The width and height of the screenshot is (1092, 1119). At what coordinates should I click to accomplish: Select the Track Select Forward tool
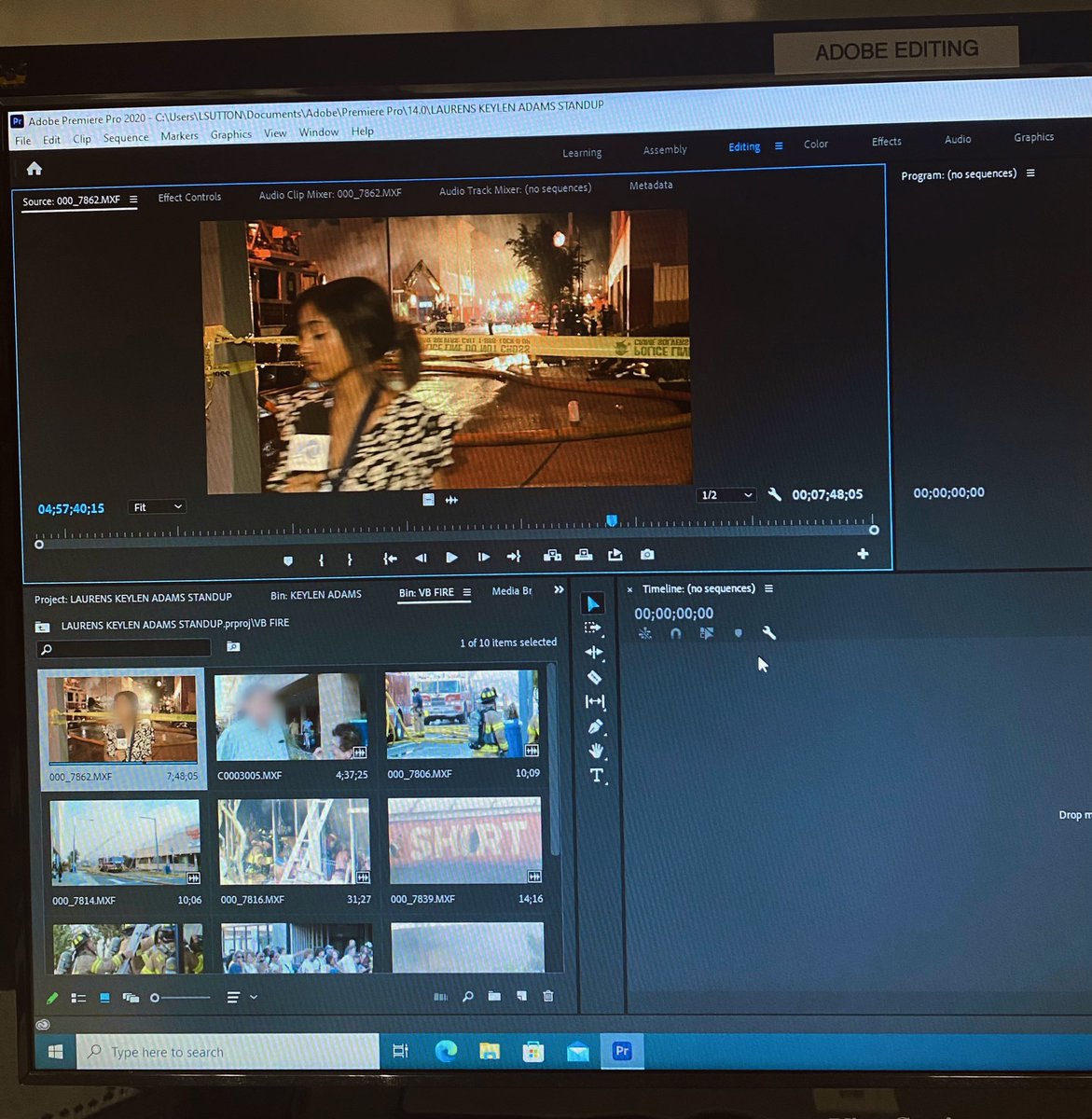[x=594, y=628]
